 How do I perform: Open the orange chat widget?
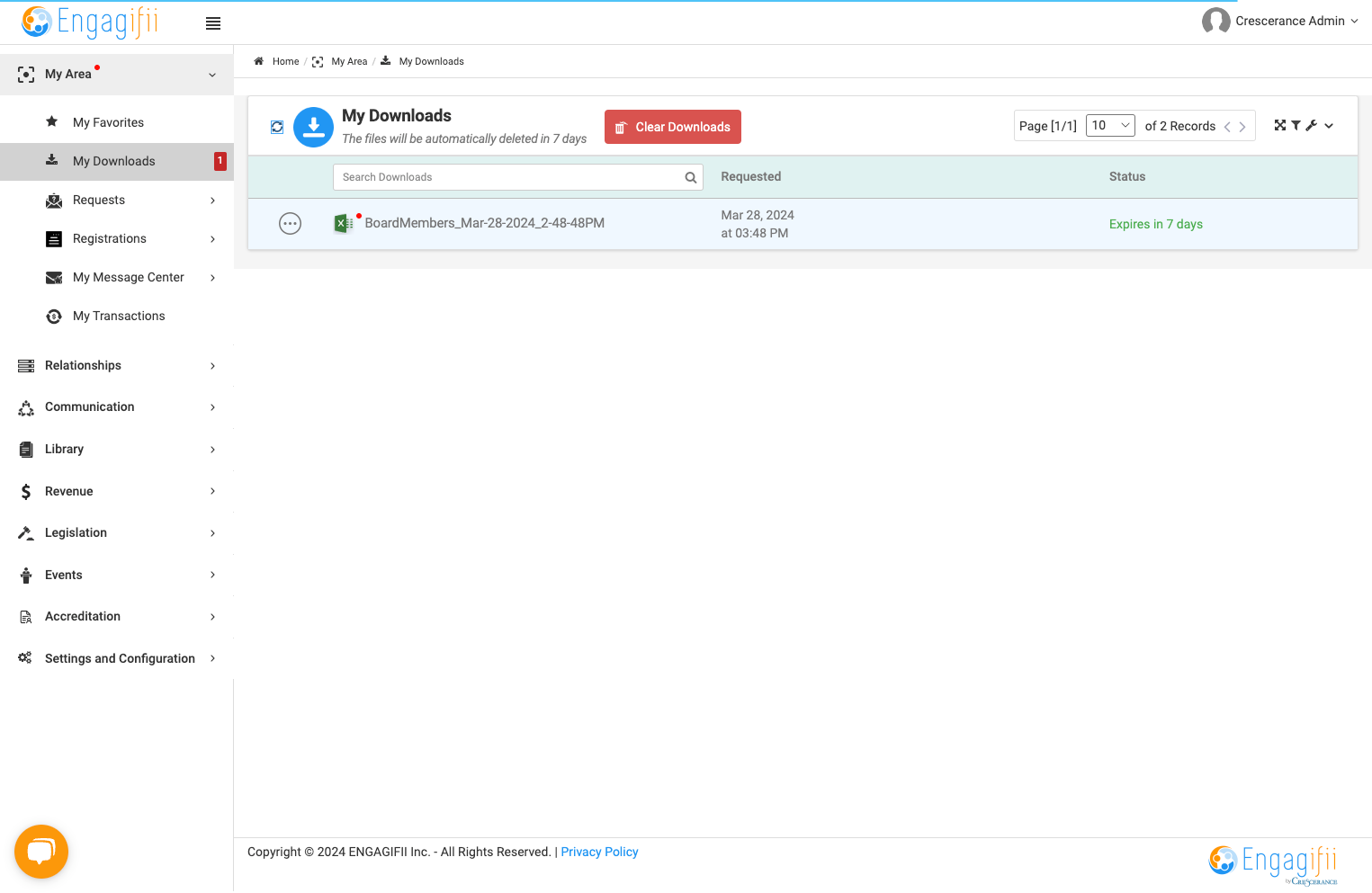click(41, 852)
